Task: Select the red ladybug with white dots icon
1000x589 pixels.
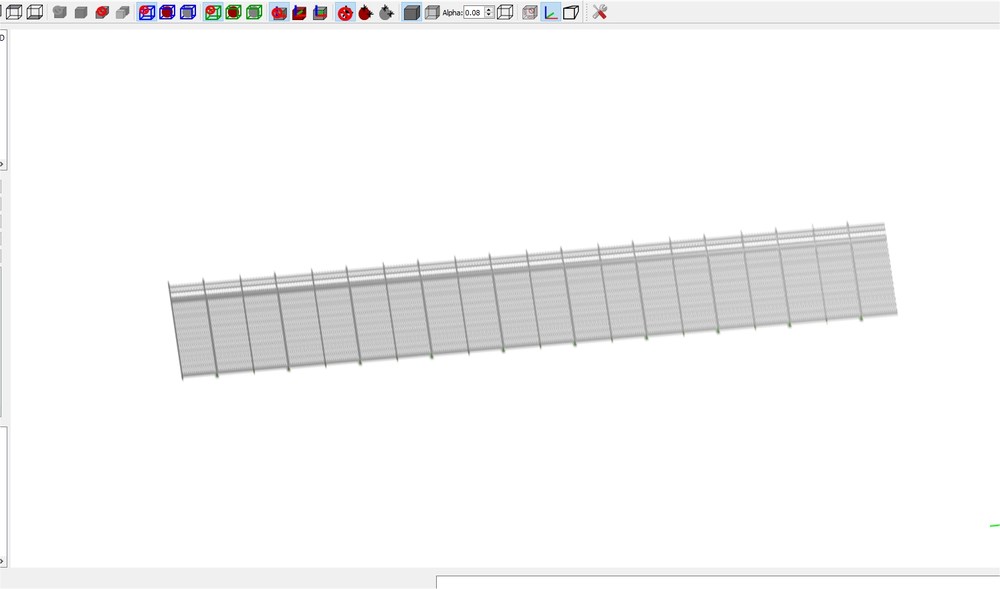Action: click(x=345, y=12)
